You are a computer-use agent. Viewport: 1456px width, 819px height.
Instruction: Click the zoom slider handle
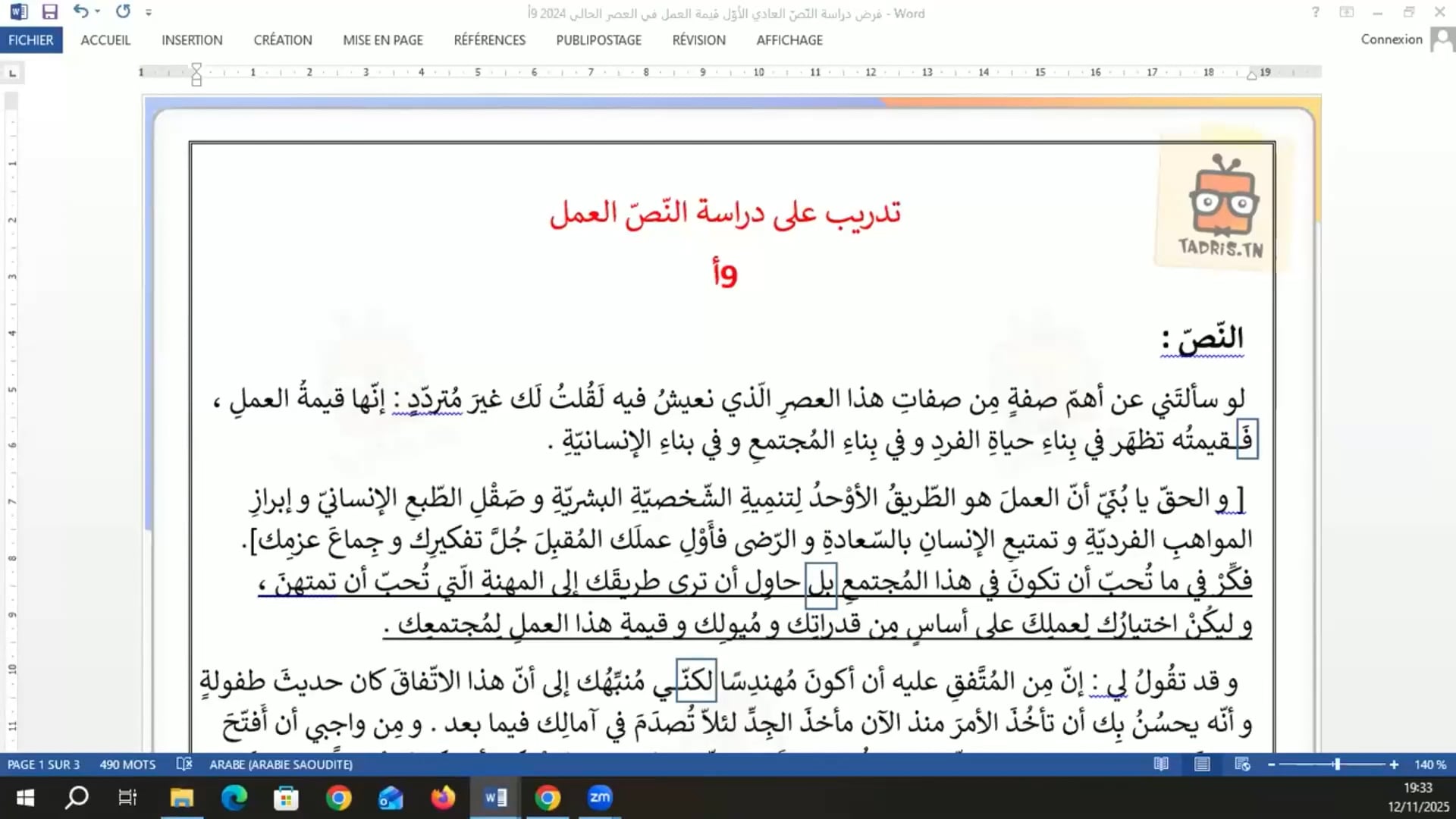click(1337, 764)
